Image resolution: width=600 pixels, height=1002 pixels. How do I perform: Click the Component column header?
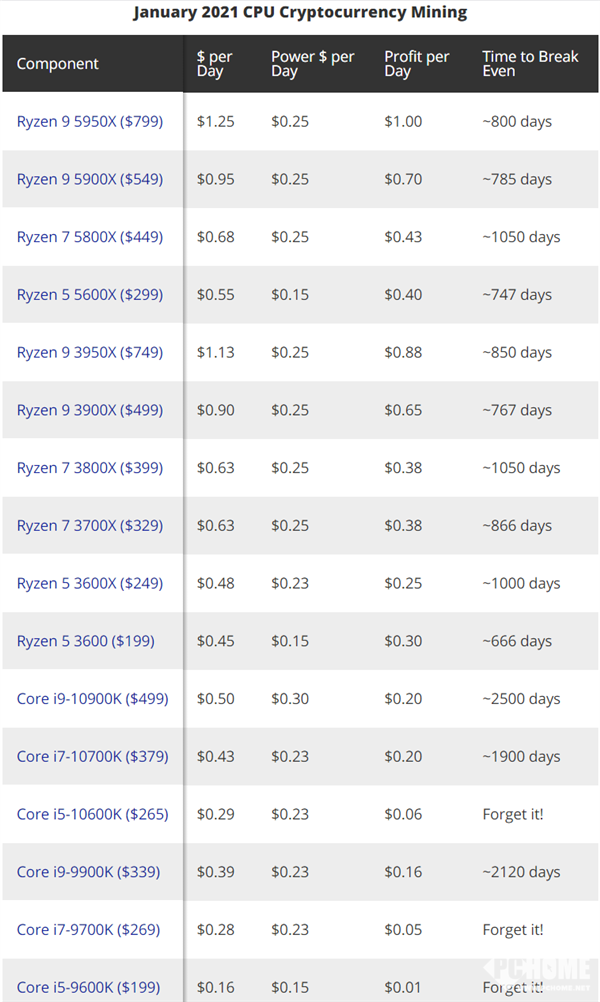pyautogui.click(x=58, y=64)
